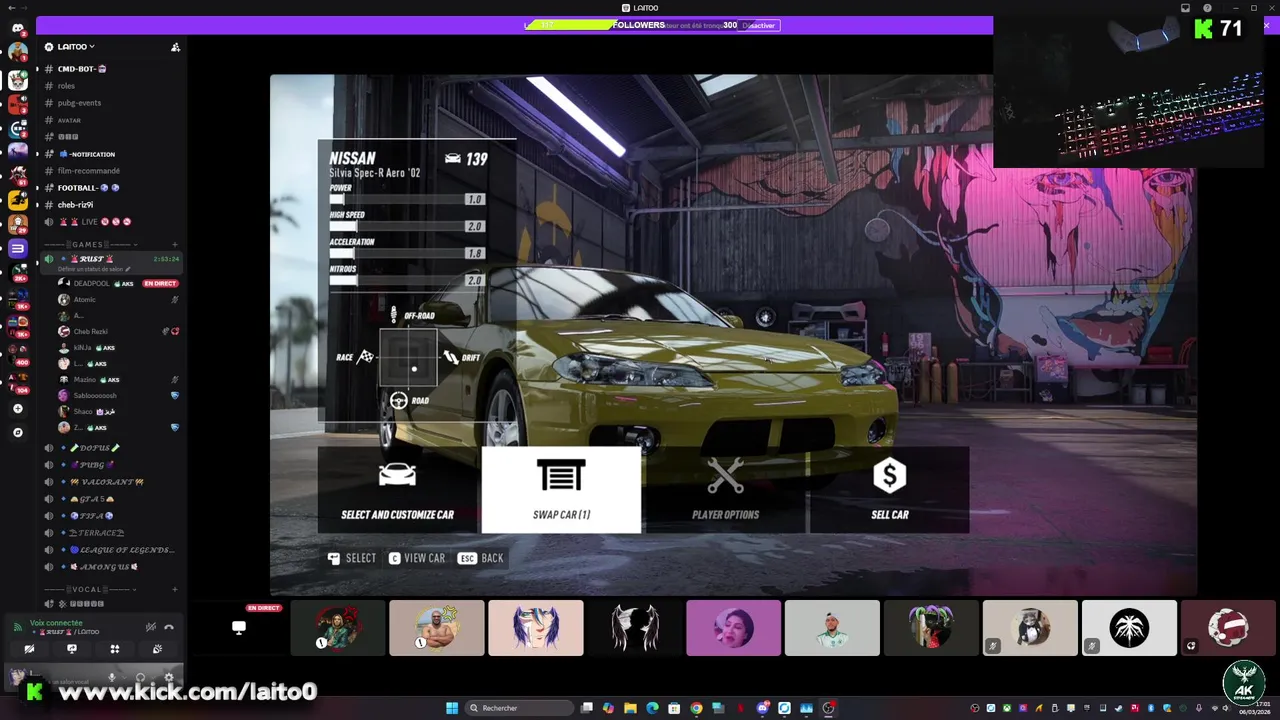Open activities icon in voice panel
This screenshot has height=720, width=1280.
click(x=115, y=649)
